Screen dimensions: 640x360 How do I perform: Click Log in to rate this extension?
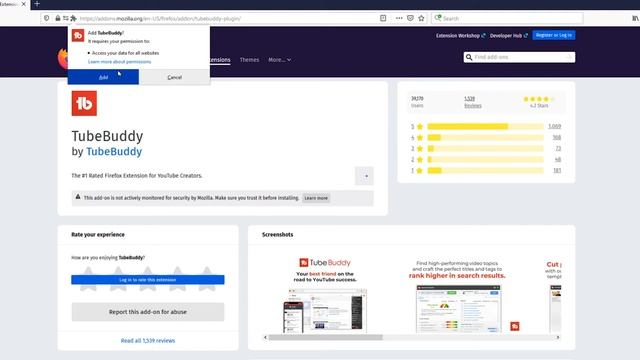coord(148,280)
